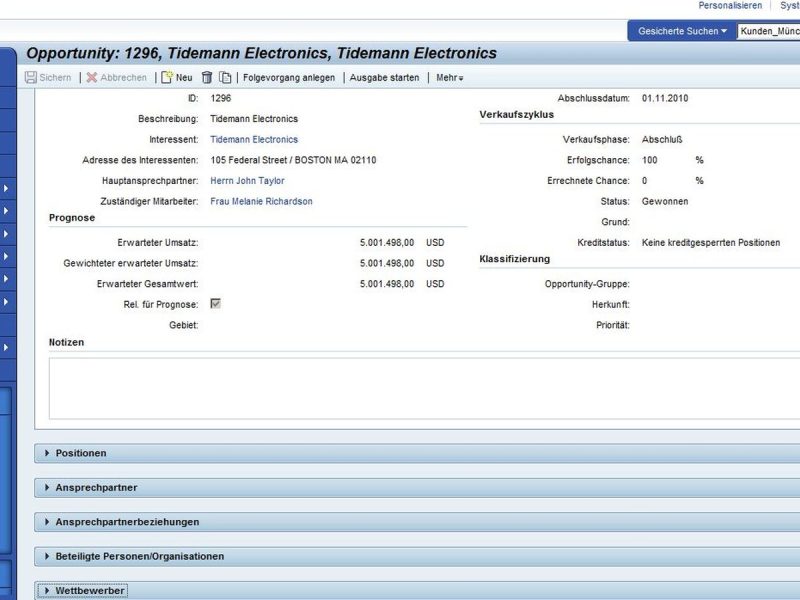Screen dimensions: 800x600
Task: Select the Abschlussdatum value 01.11.2010
Action: (665, 98)
